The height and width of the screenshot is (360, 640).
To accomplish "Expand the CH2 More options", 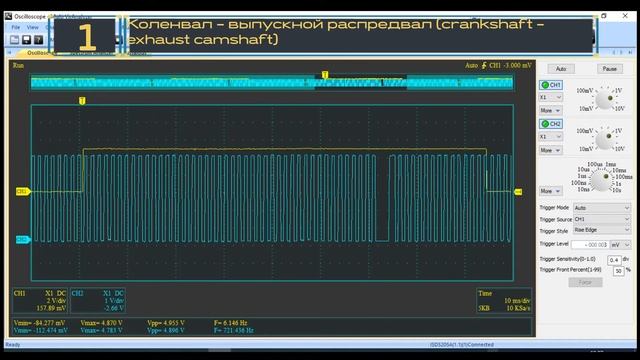I will [550, 150].
